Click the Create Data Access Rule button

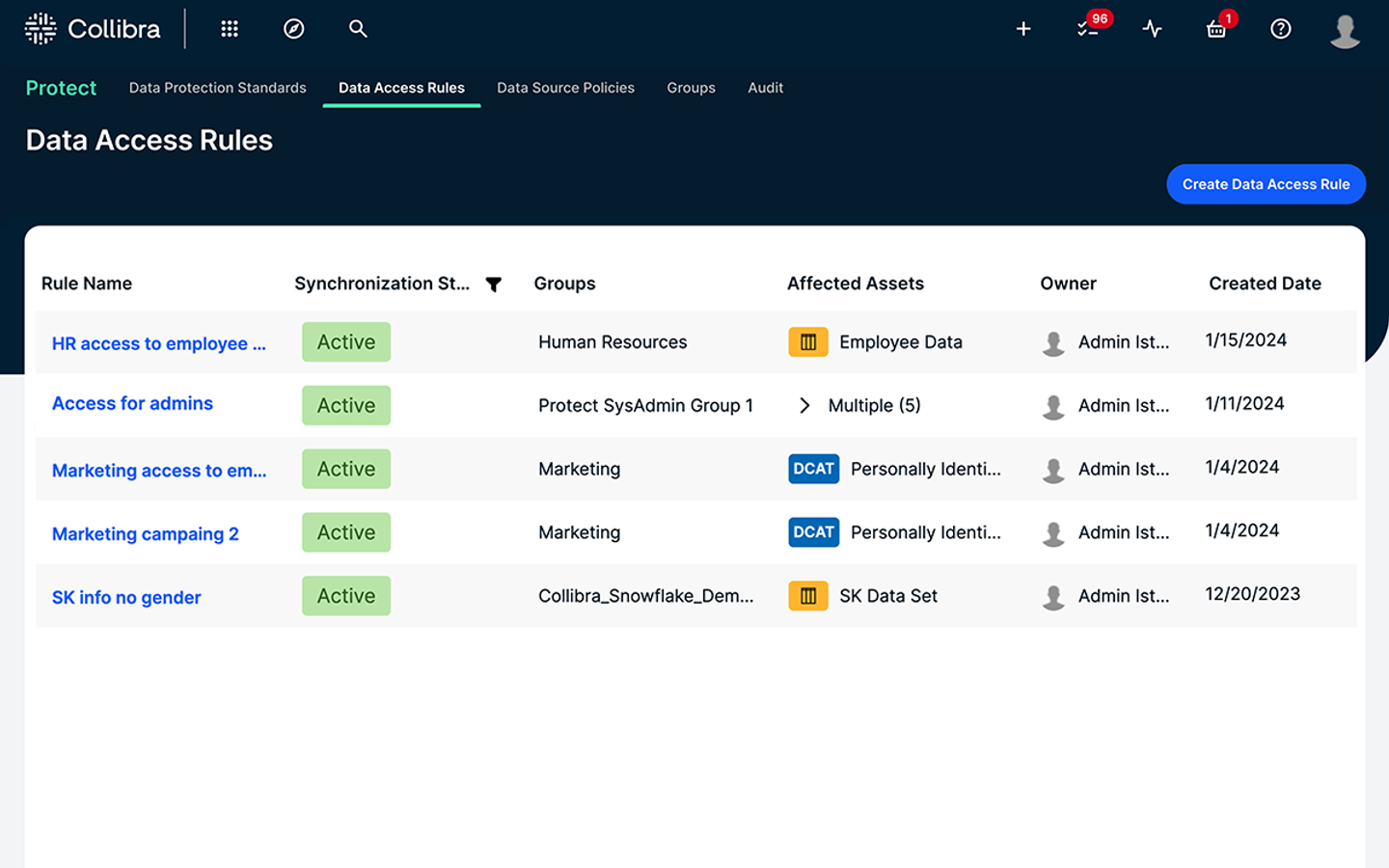pos(1266,184)
